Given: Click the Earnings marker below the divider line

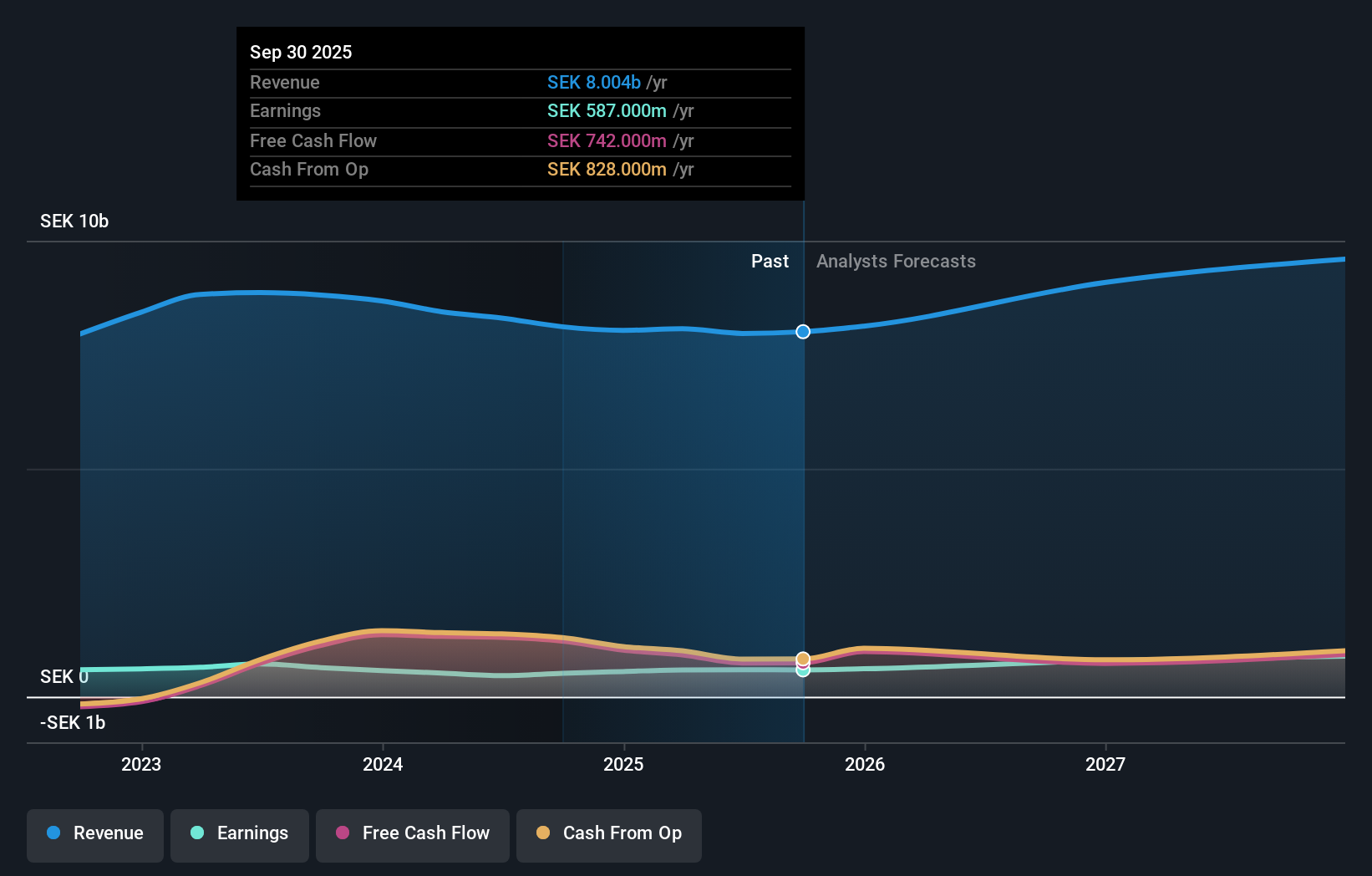Looking at the screenshot, I should pyautogui.click(x=802, y=672).
